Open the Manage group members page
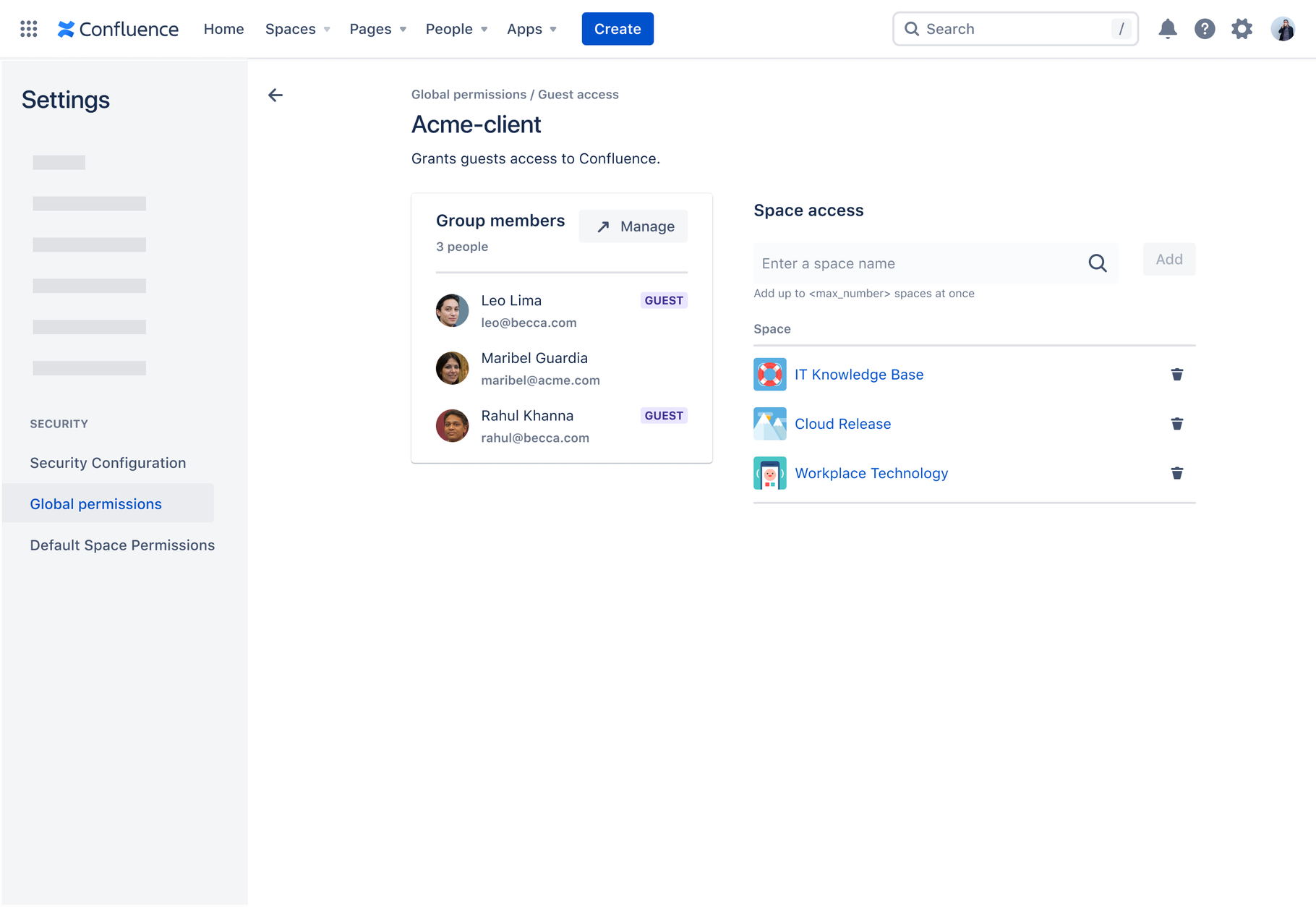This screenshot has width=1316, height=907. click(633, 226)
